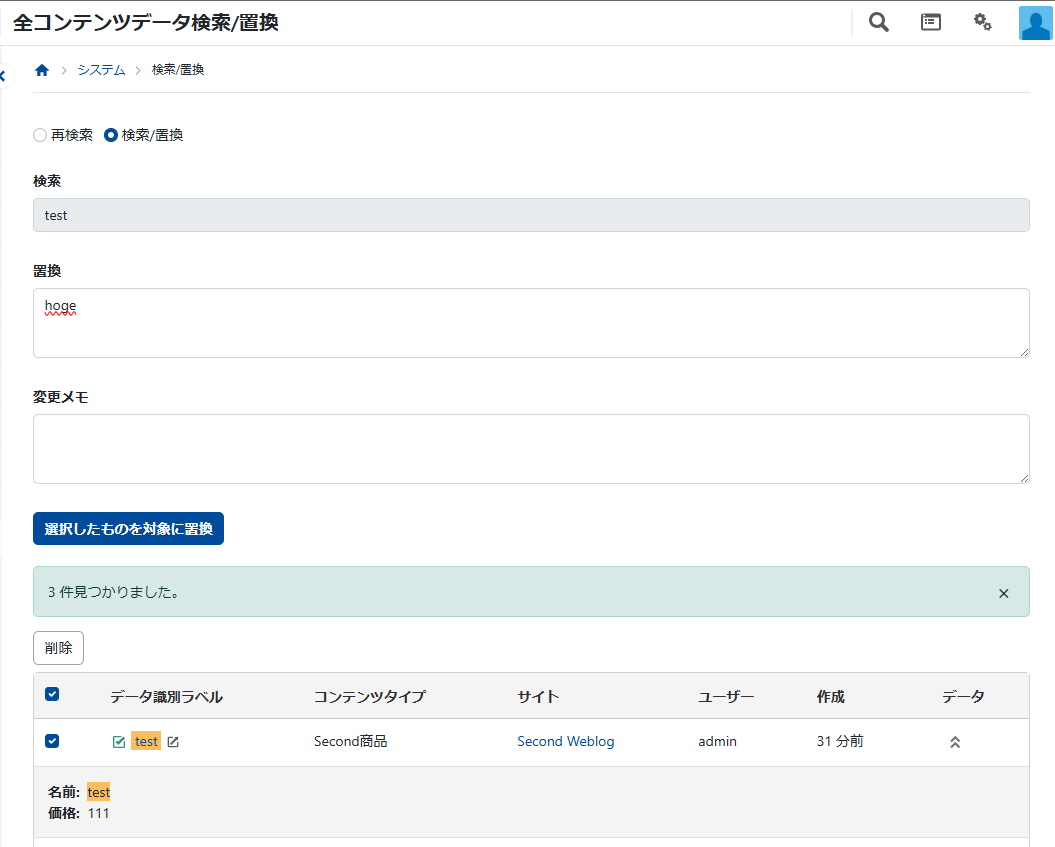This screenshot has height=847, width=1055.
Task: Toggle the select-all checkbox in table header
Action: [x=53, y=695]
